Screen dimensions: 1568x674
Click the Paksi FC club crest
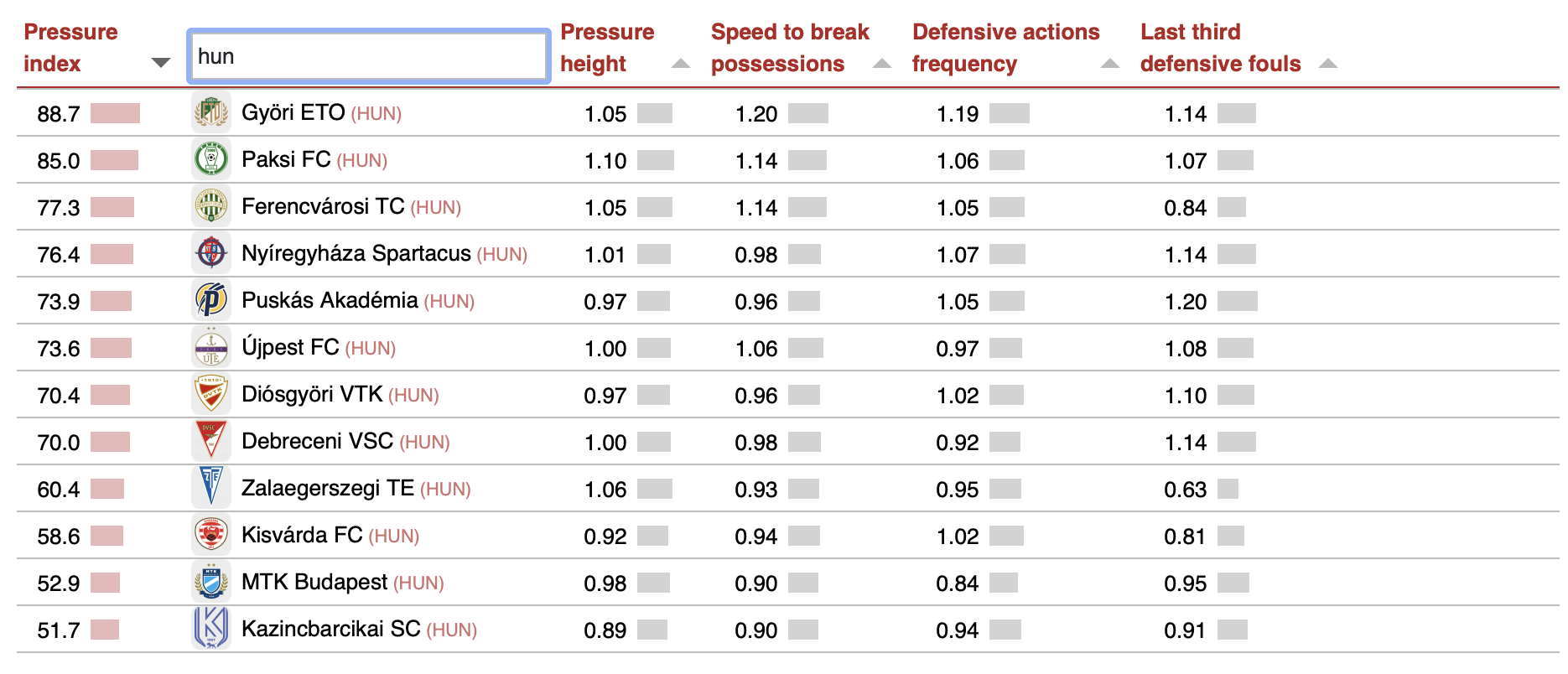[x=211, y=160]
